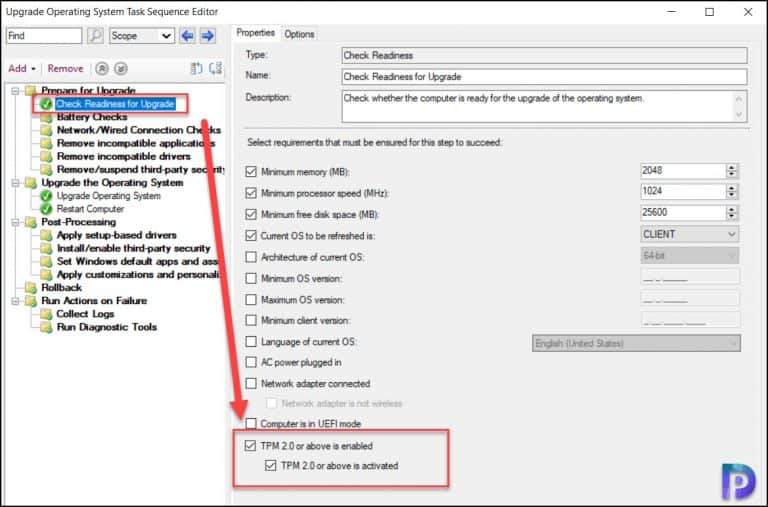Click into the Find search field
Screen dimensions: 768x507
pyautogui.click(x=44, y=36)
